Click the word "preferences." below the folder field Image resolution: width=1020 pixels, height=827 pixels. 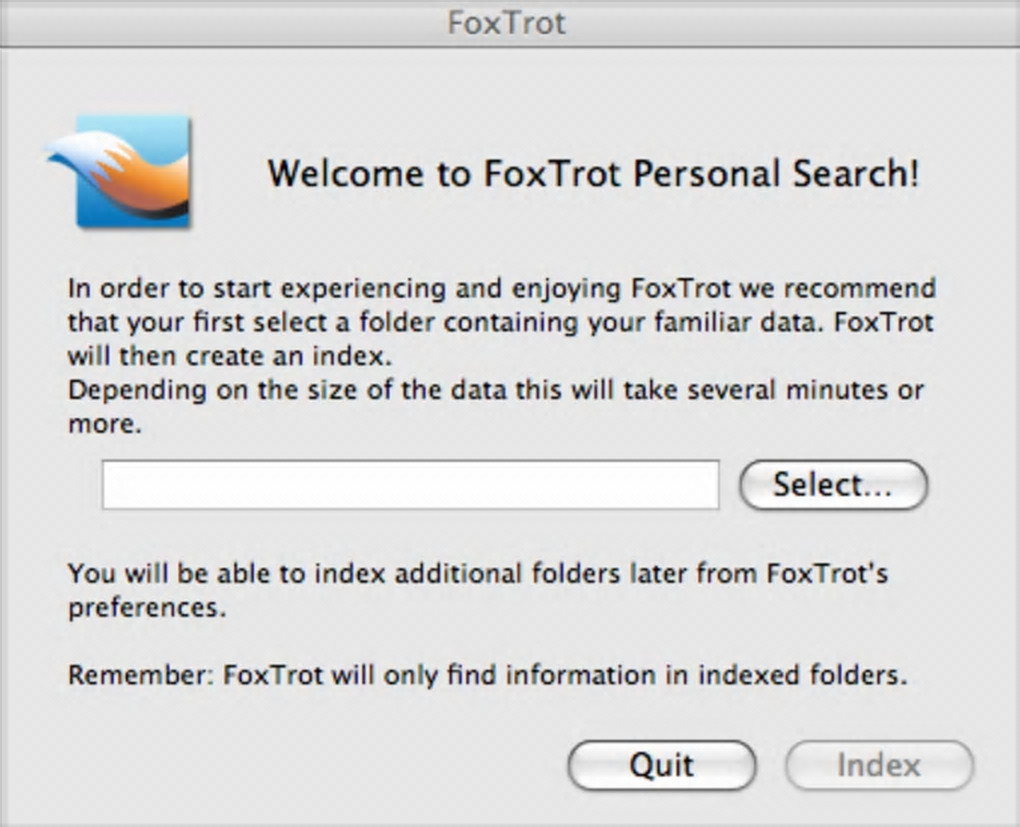coord(147,608)
